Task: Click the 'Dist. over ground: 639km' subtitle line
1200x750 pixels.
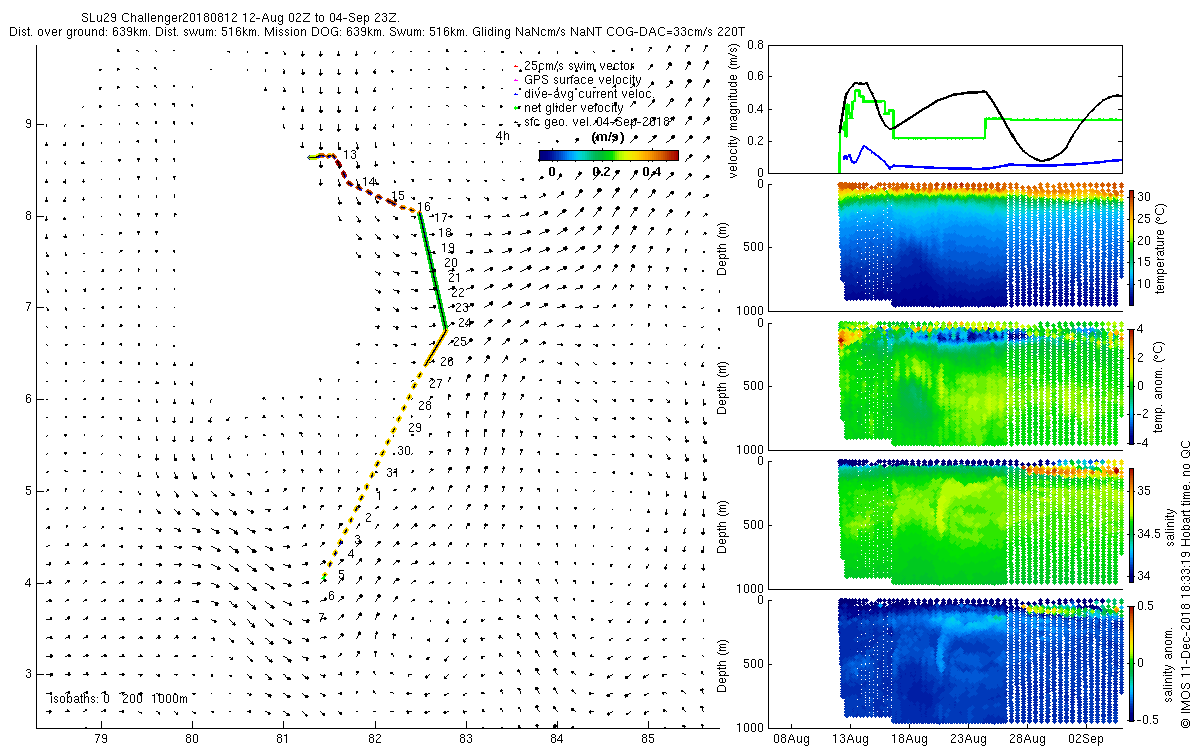Action: coord(377,32)
